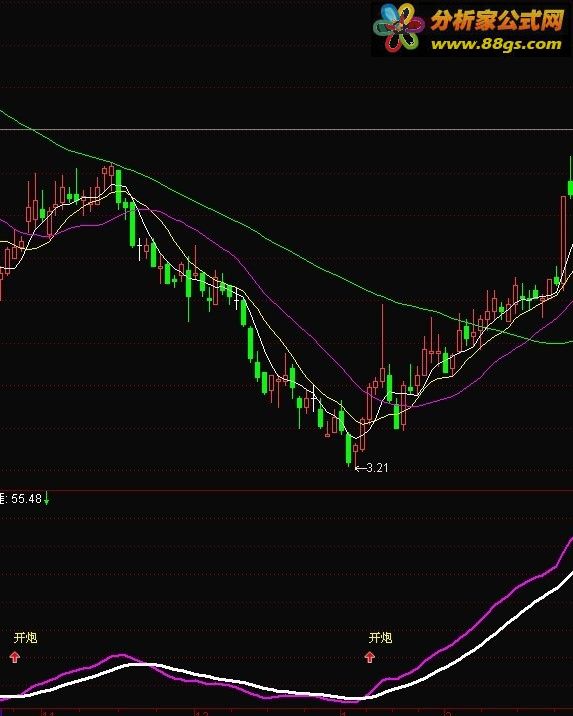Click the red arrow below the 开炮 signal after the 3.21 low
The height and width of the screenshot is (716, 573).
pos(370,657)
